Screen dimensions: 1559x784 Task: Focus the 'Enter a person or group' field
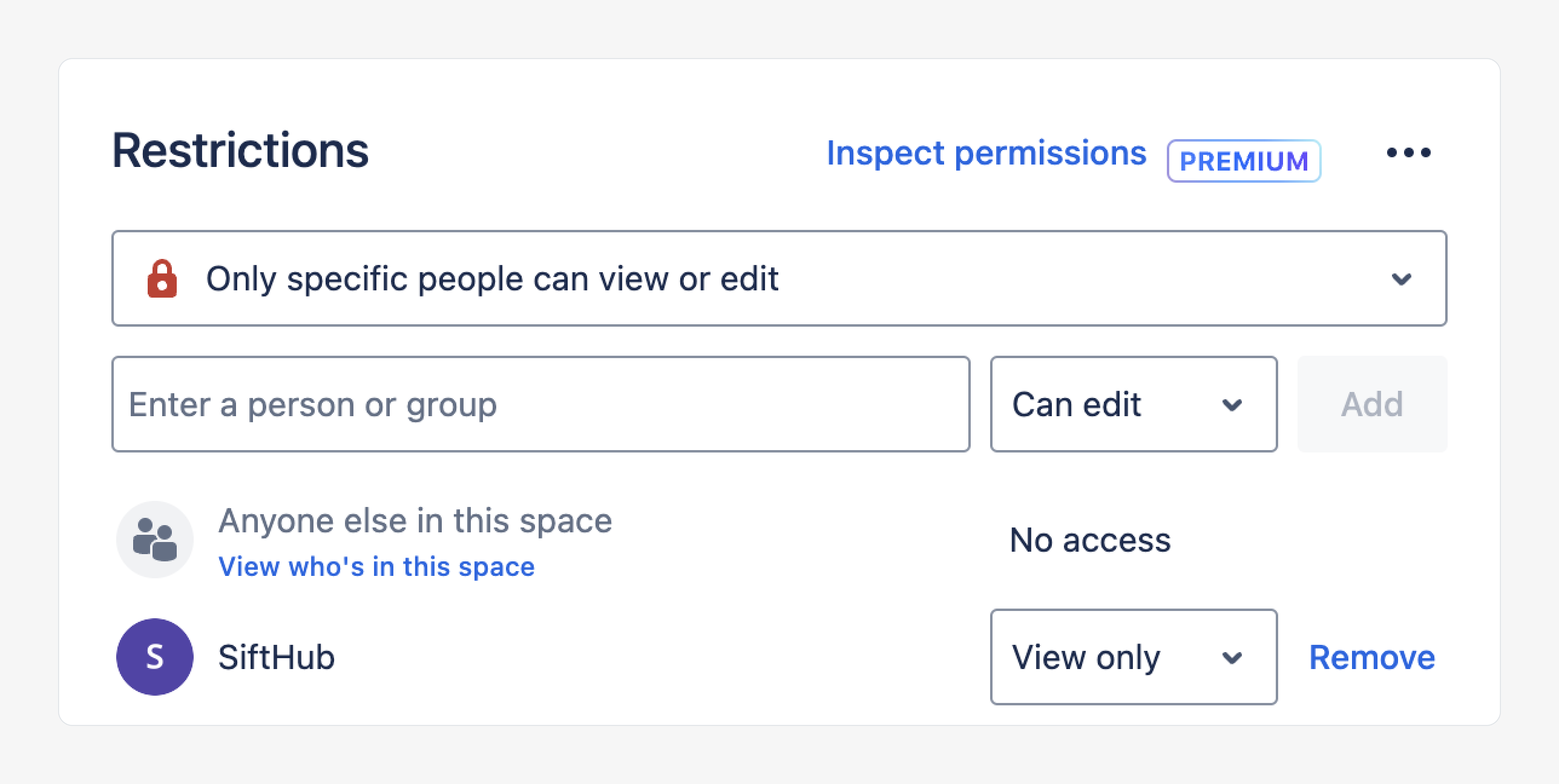coord(540,405)
